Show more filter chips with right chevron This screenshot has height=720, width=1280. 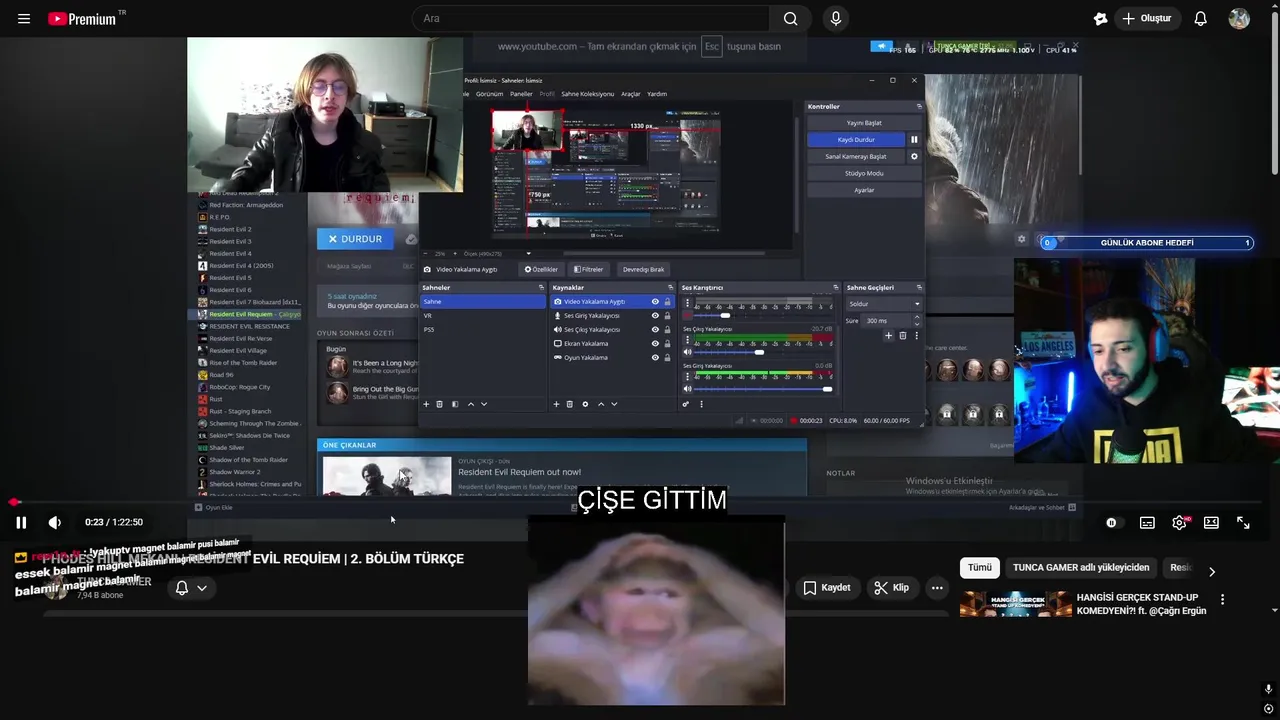click(1212, 572)
